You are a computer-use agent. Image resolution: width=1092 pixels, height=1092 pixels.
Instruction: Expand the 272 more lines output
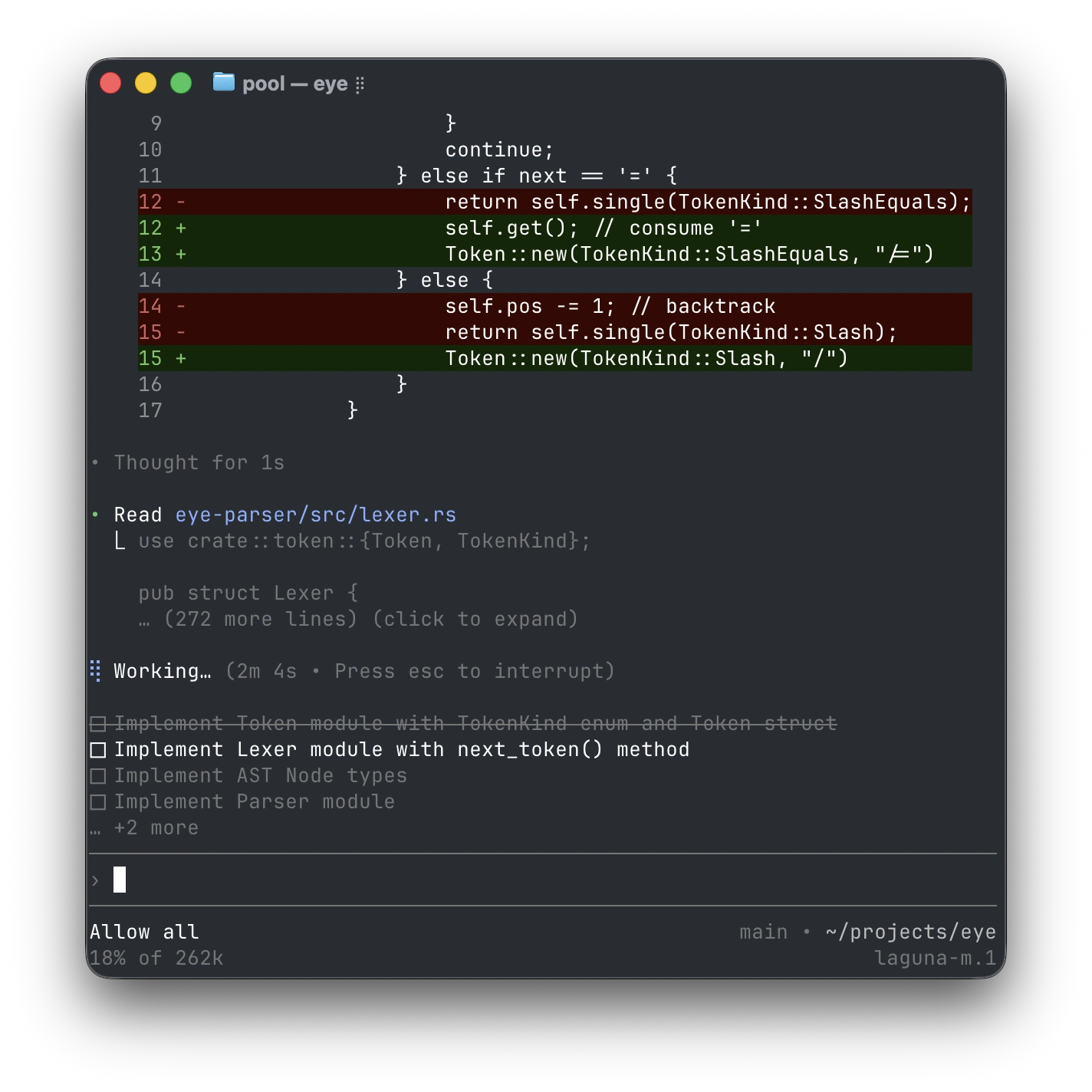(358, 620)
